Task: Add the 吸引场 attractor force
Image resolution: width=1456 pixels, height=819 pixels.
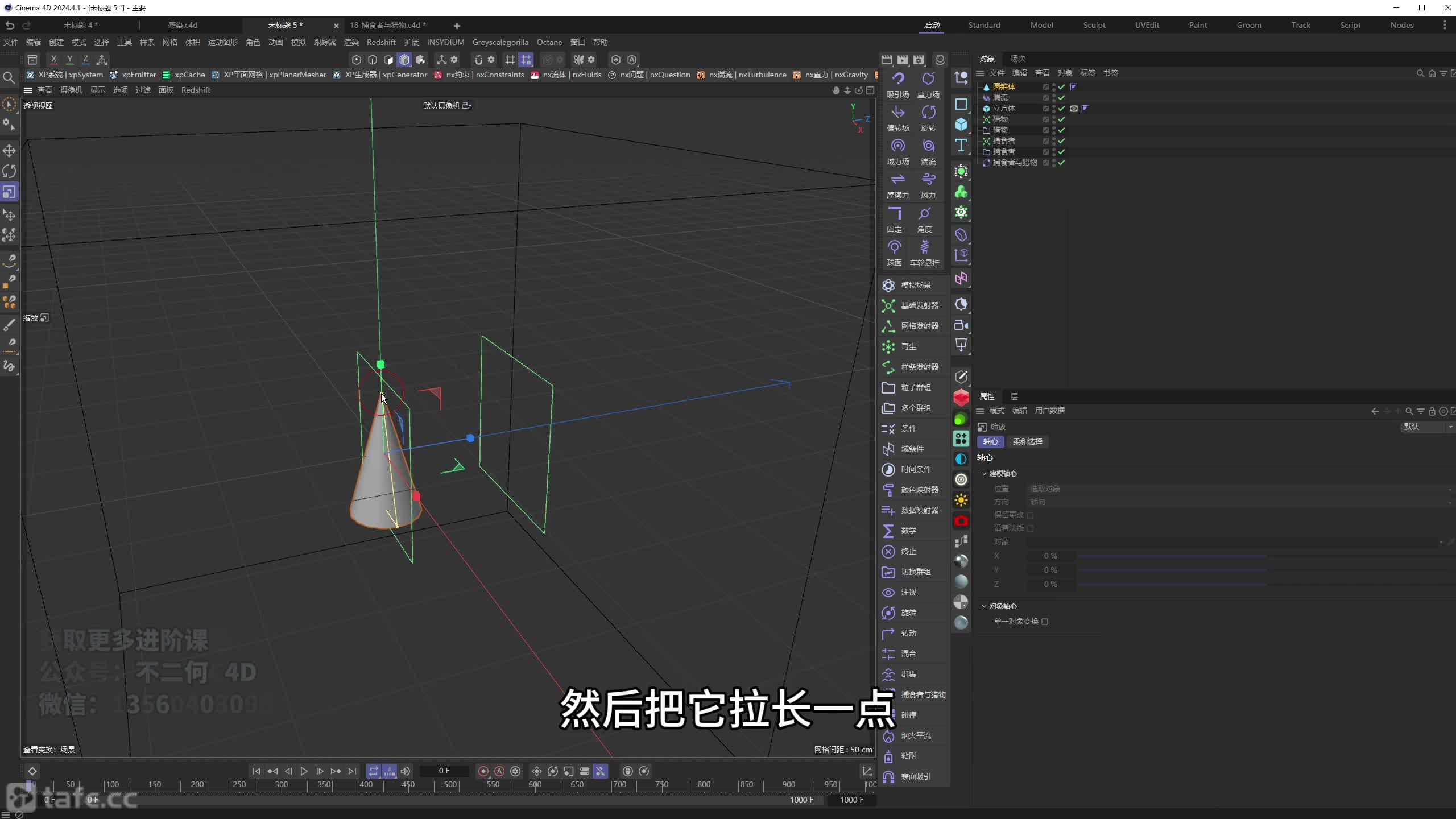Action: 897,85
